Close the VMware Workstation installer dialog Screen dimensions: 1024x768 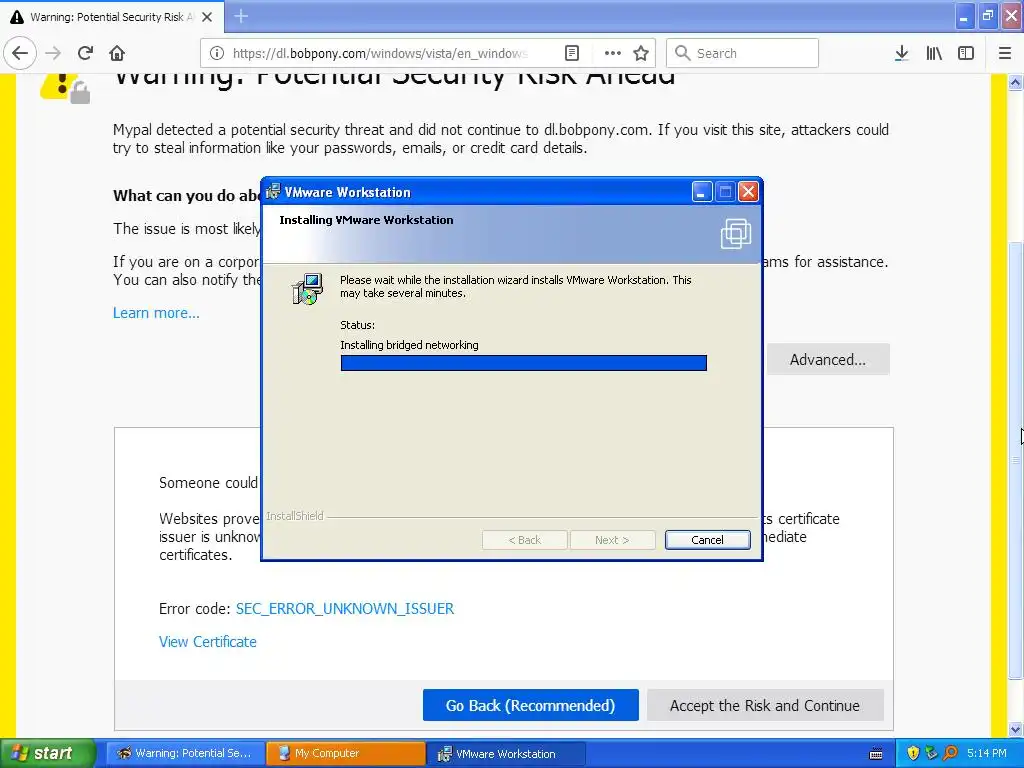[748, 192]
